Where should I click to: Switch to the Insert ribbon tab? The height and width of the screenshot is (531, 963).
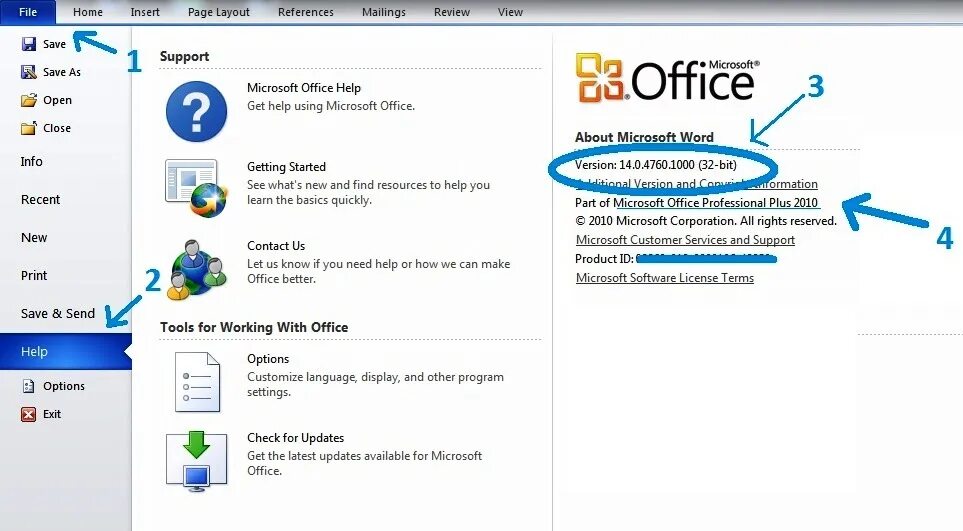click(x=145, y=12)
